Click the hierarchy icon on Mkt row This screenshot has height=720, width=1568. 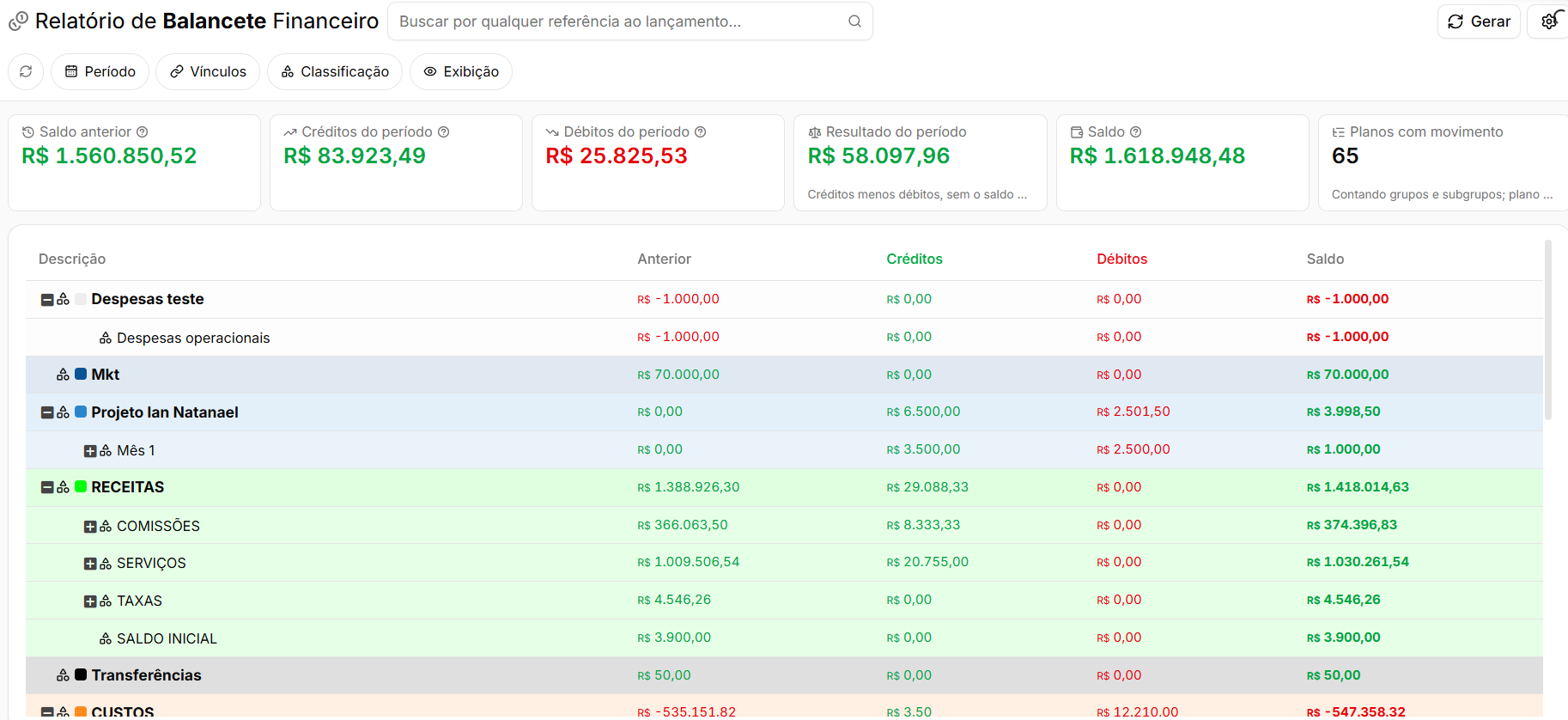click(x=64, y=375)
